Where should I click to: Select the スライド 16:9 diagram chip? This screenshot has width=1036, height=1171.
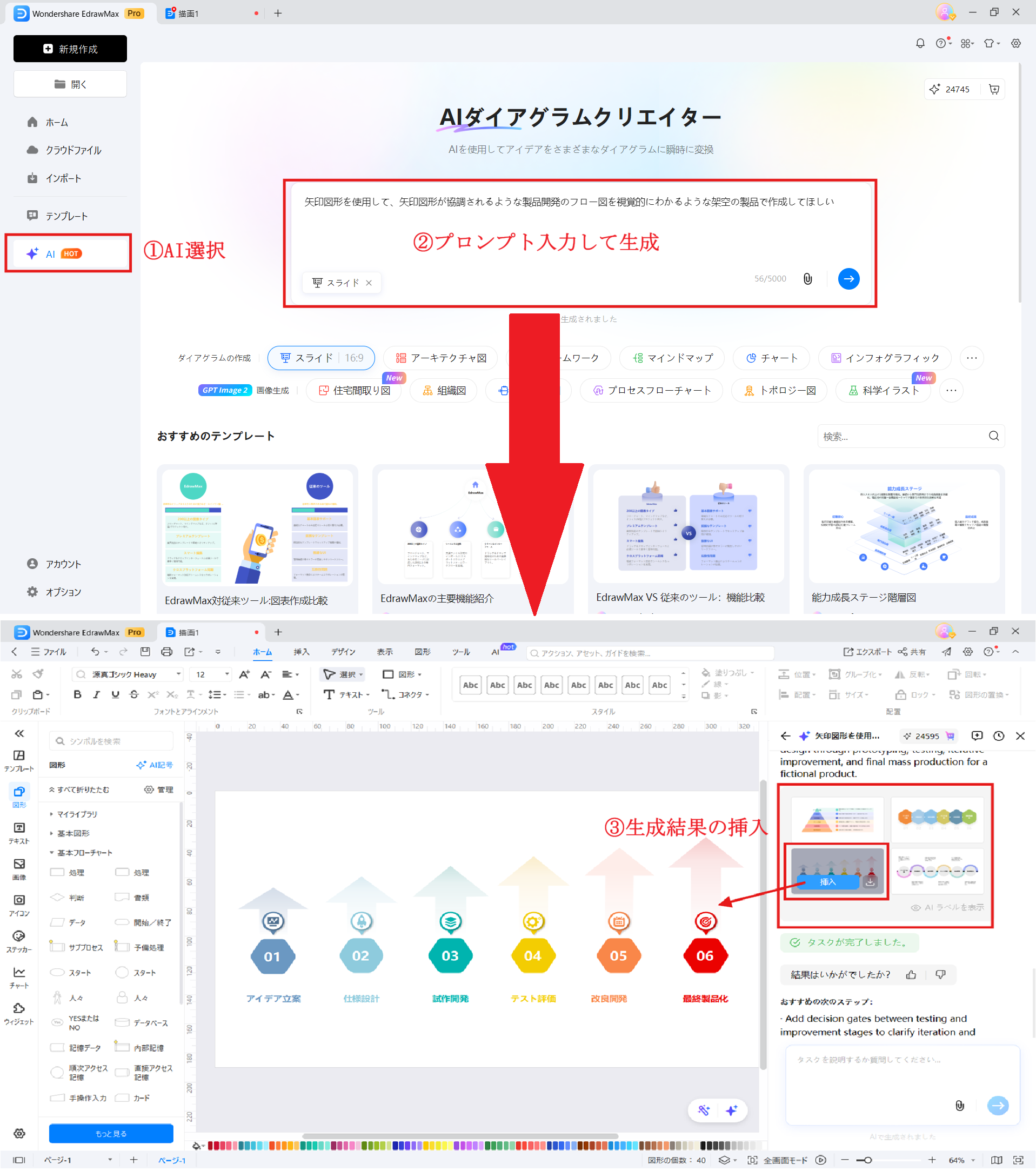[321, 358]
